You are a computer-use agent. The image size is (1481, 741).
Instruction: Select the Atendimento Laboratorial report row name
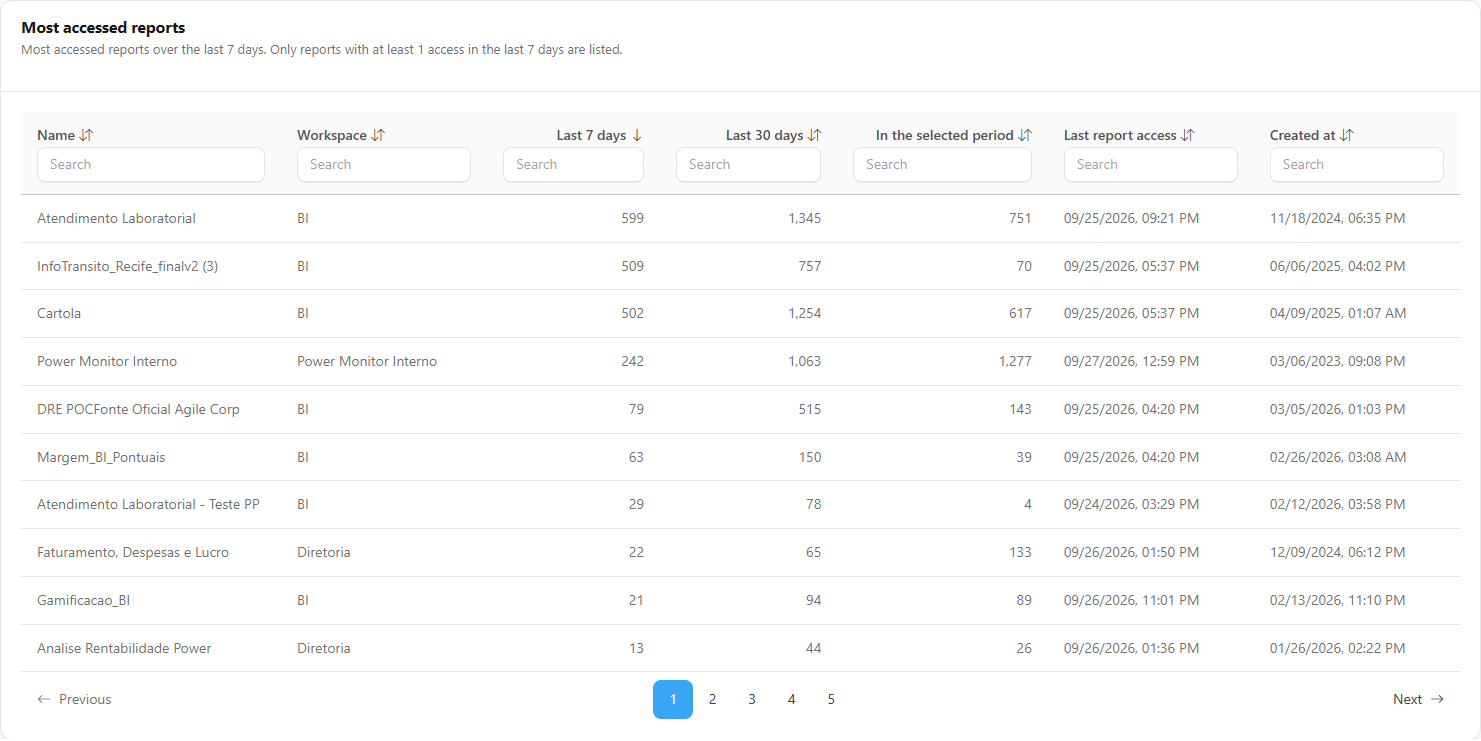[x=116, y=218]
